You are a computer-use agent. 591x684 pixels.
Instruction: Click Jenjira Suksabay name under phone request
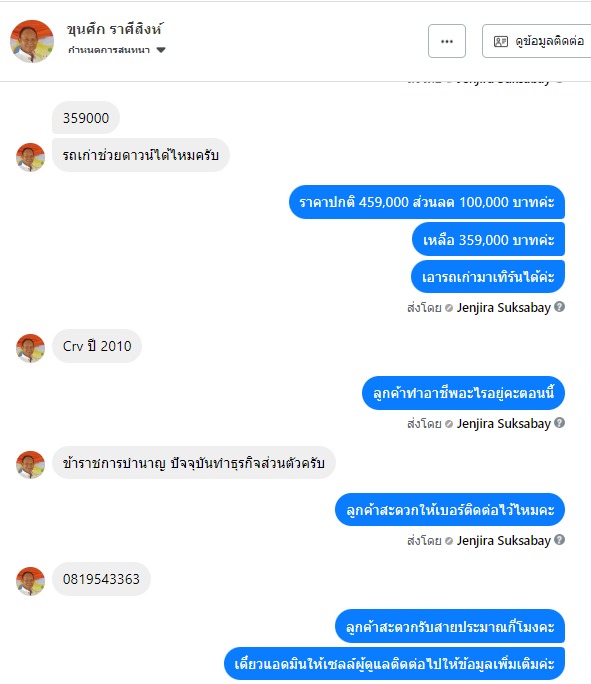(x=504, y=541)
